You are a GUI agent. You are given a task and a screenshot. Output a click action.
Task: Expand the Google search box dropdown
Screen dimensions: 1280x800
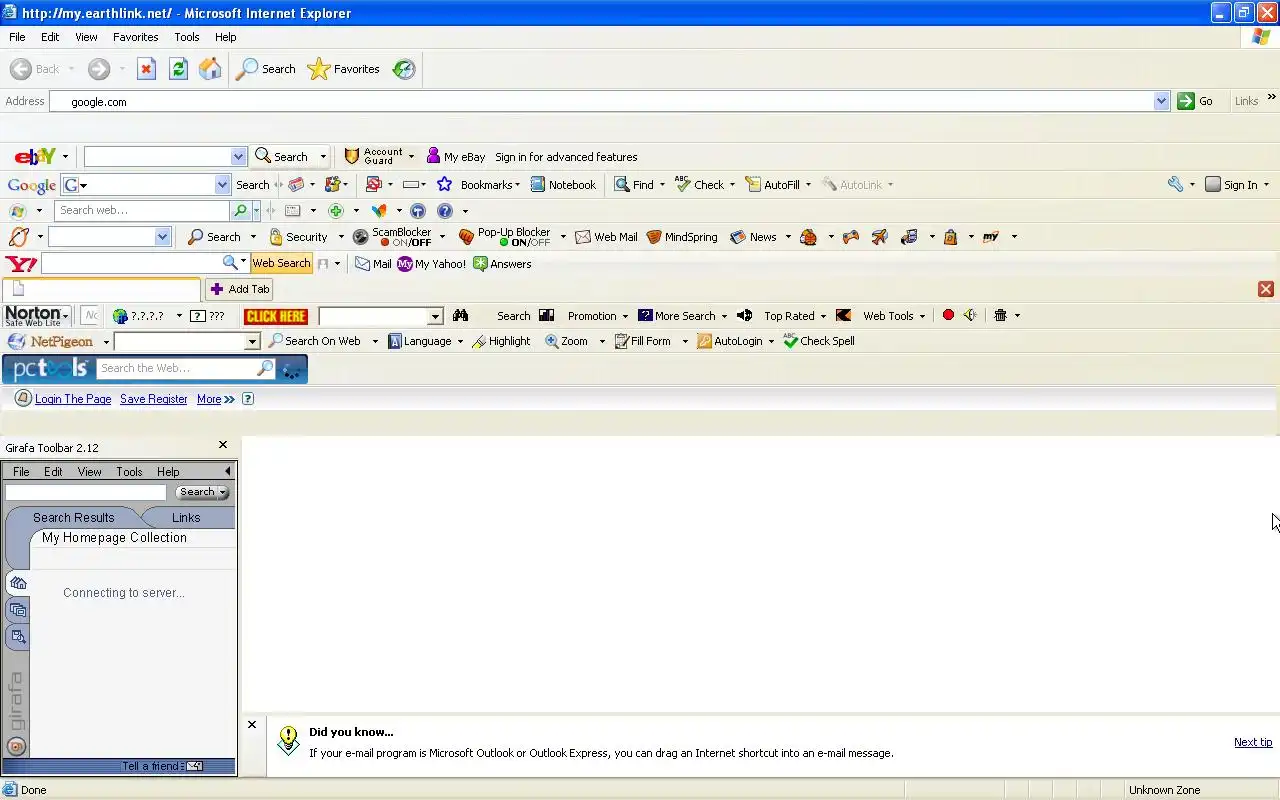click(x=222, y=185)
